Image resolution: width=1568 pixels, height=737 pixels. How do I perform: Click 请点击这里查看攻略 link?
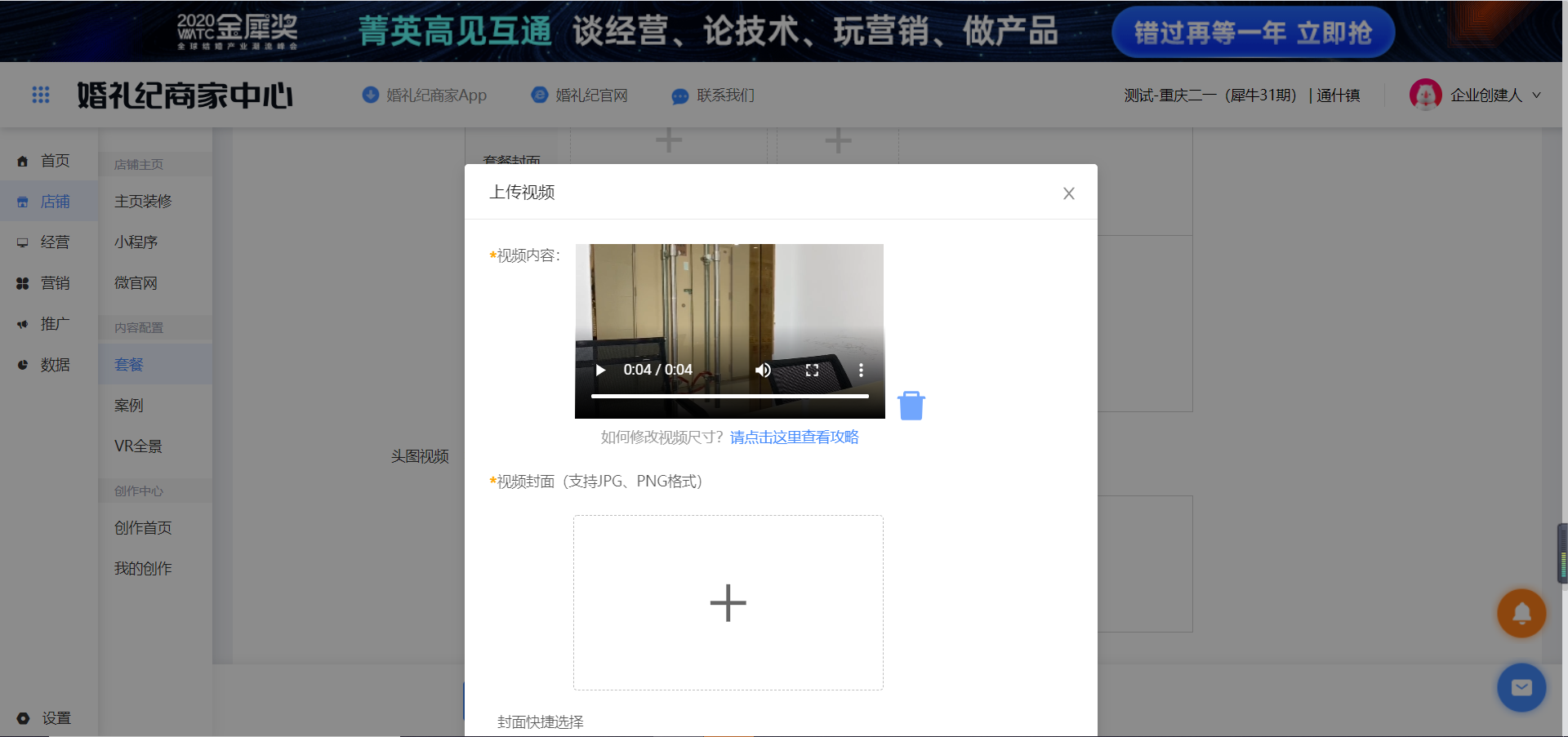click(794, 437)
